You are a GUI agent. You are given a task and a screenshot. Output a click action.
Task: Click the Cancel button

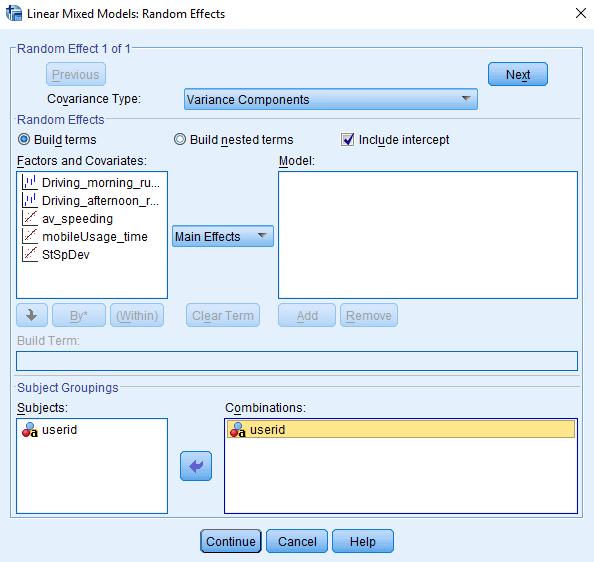(297, 541)
